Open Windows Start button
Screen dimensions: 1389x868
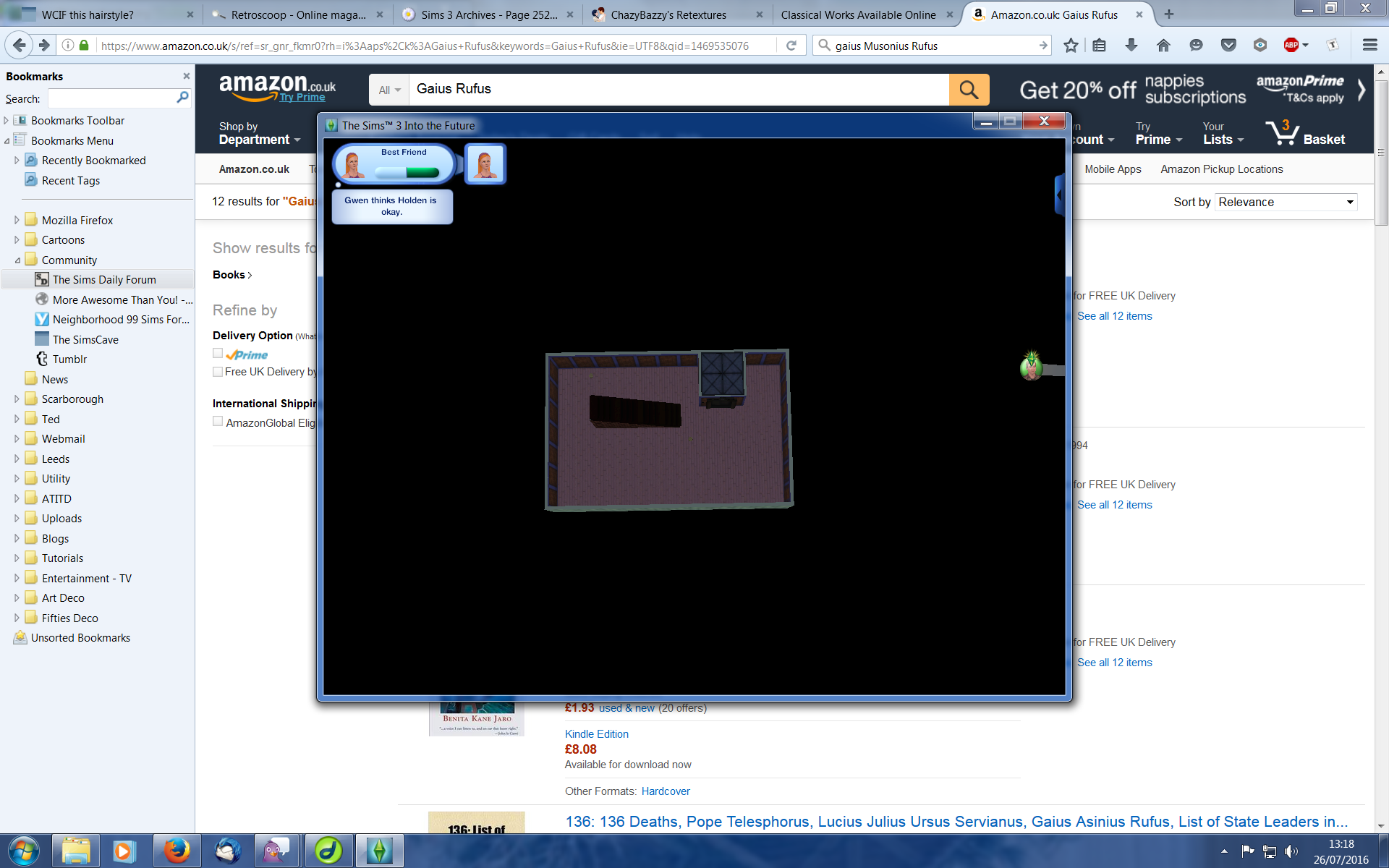23,851
